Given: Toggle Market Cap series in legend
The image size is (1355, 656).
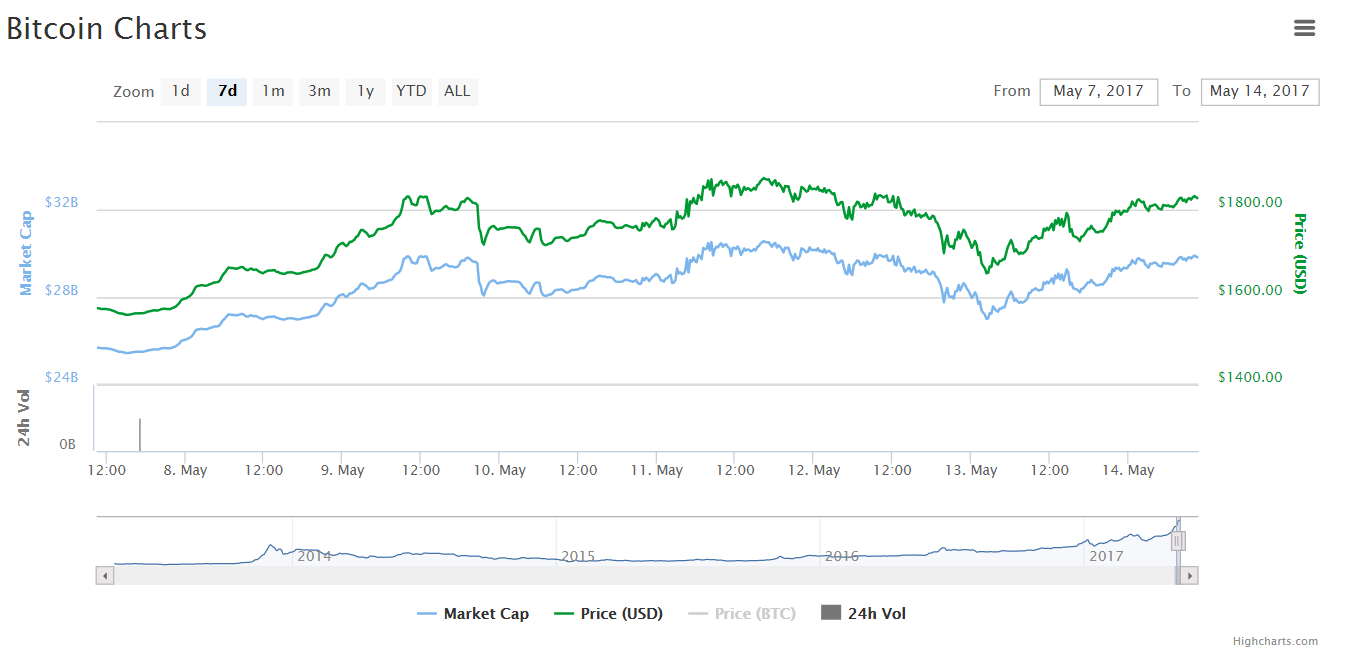Looking at the screenshot, I should tap(473, 614).
